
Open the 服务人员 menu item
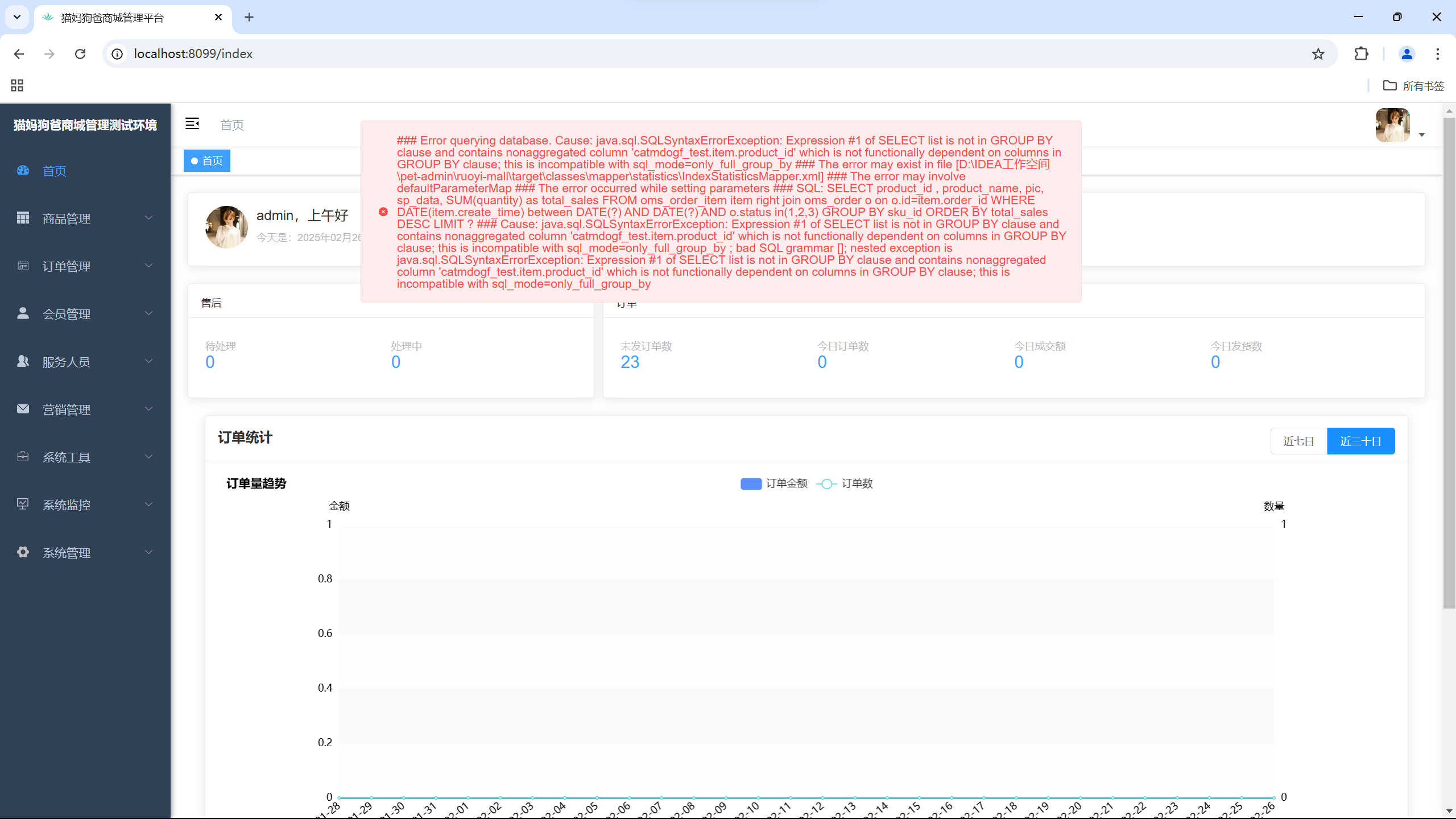point(67,362)
